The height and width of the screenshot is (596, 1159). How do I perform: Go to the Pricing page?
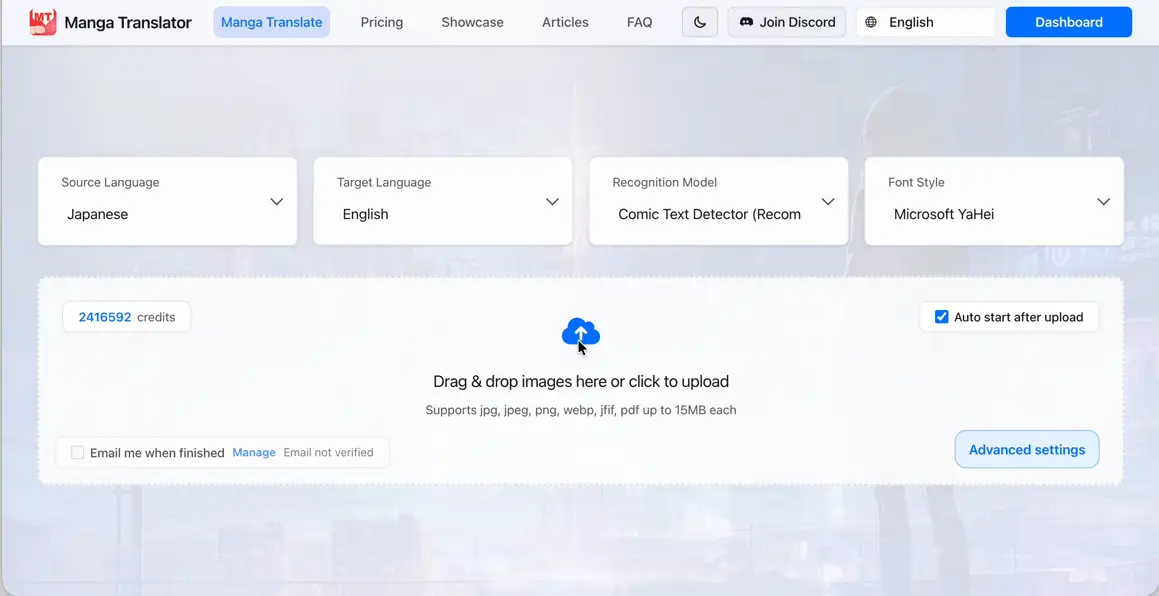[381, 22]
